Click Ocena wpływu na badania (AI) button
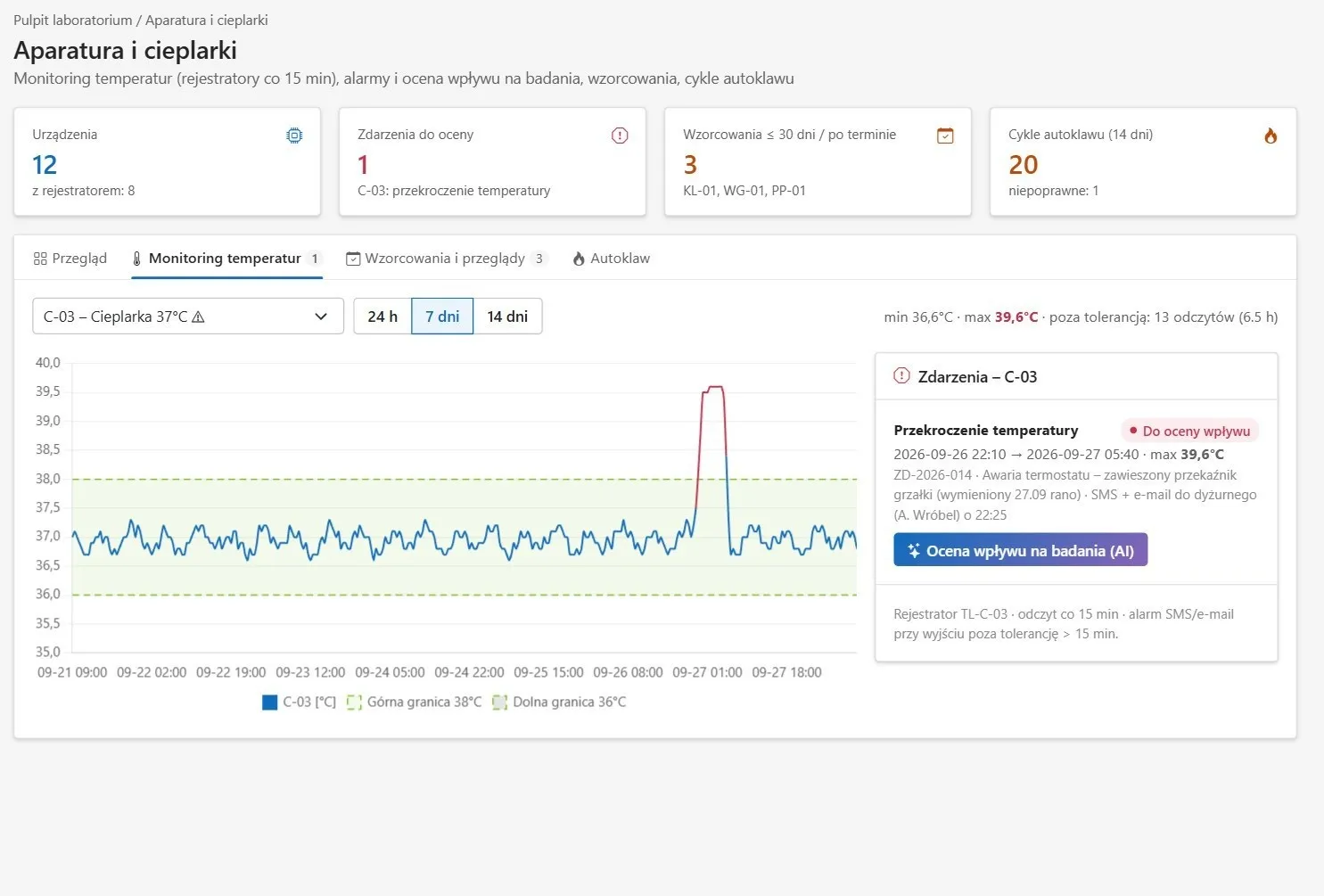This screenshot has width=1324, height=896. pyautogui.click(x=1021, y=550)
